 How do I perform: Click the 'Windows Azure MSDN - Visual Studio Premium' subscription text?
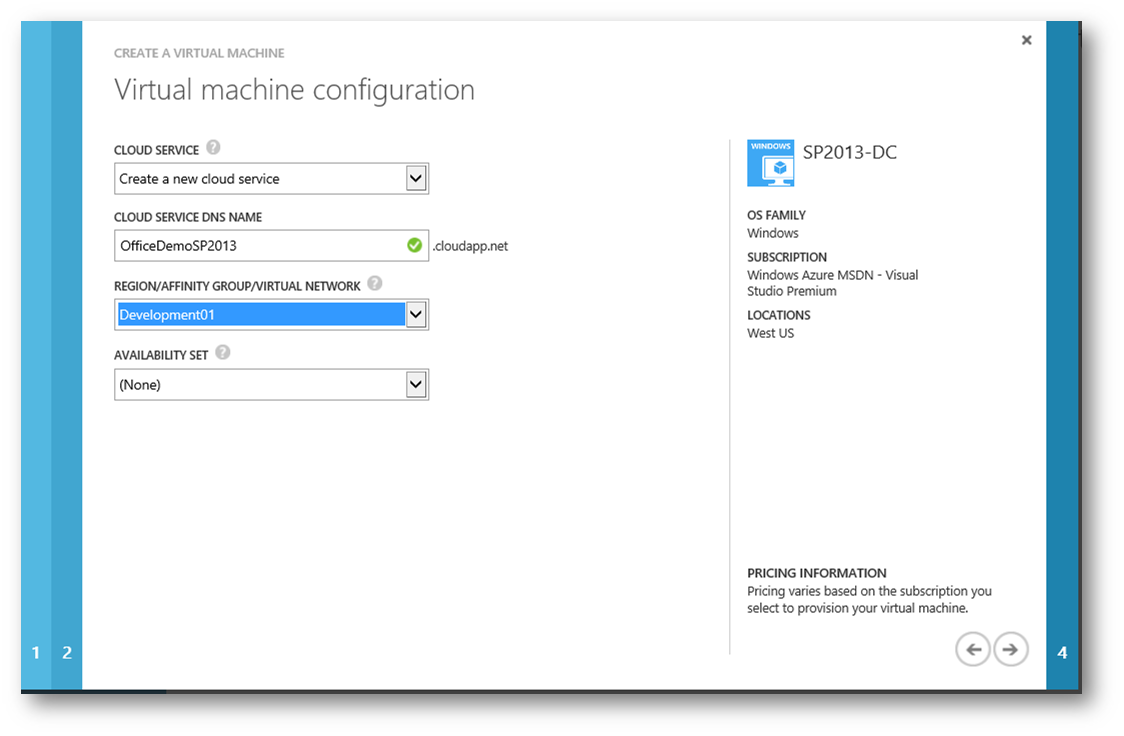pyautogui.click(x=832, y=283)
